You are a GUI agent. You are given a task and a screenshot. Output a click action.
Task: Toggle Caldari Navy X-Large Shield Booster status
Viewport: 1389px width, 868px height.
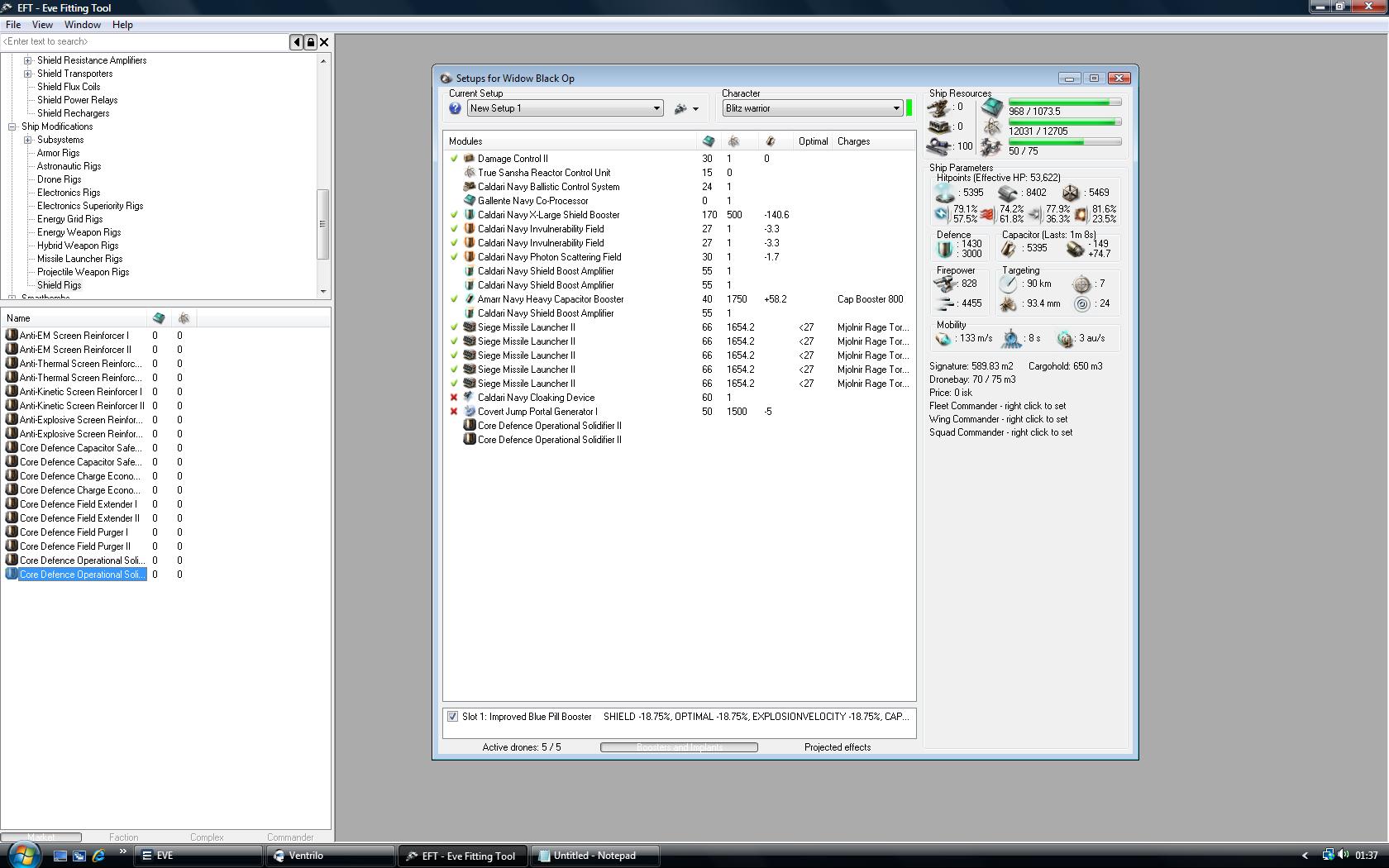(454, 215)
